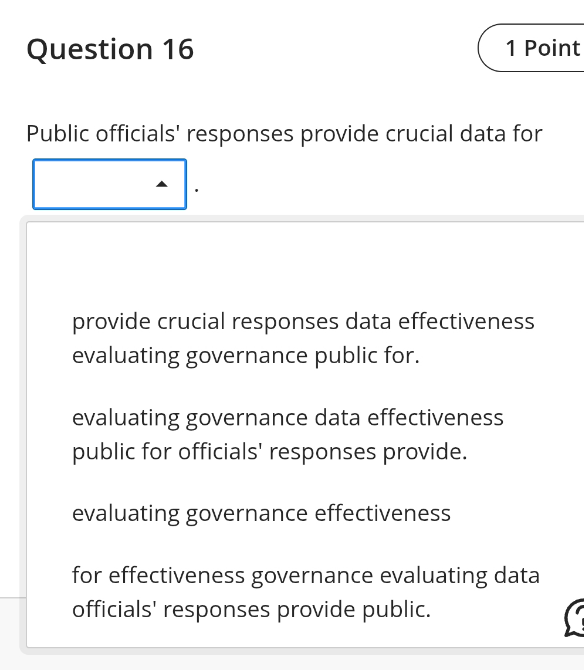Image resolution: width=584 pixels, height=670 pixels.
Task: Select option starting 'provide crucial responses data'
Action: pyautogui.click(x=303, y=338)
